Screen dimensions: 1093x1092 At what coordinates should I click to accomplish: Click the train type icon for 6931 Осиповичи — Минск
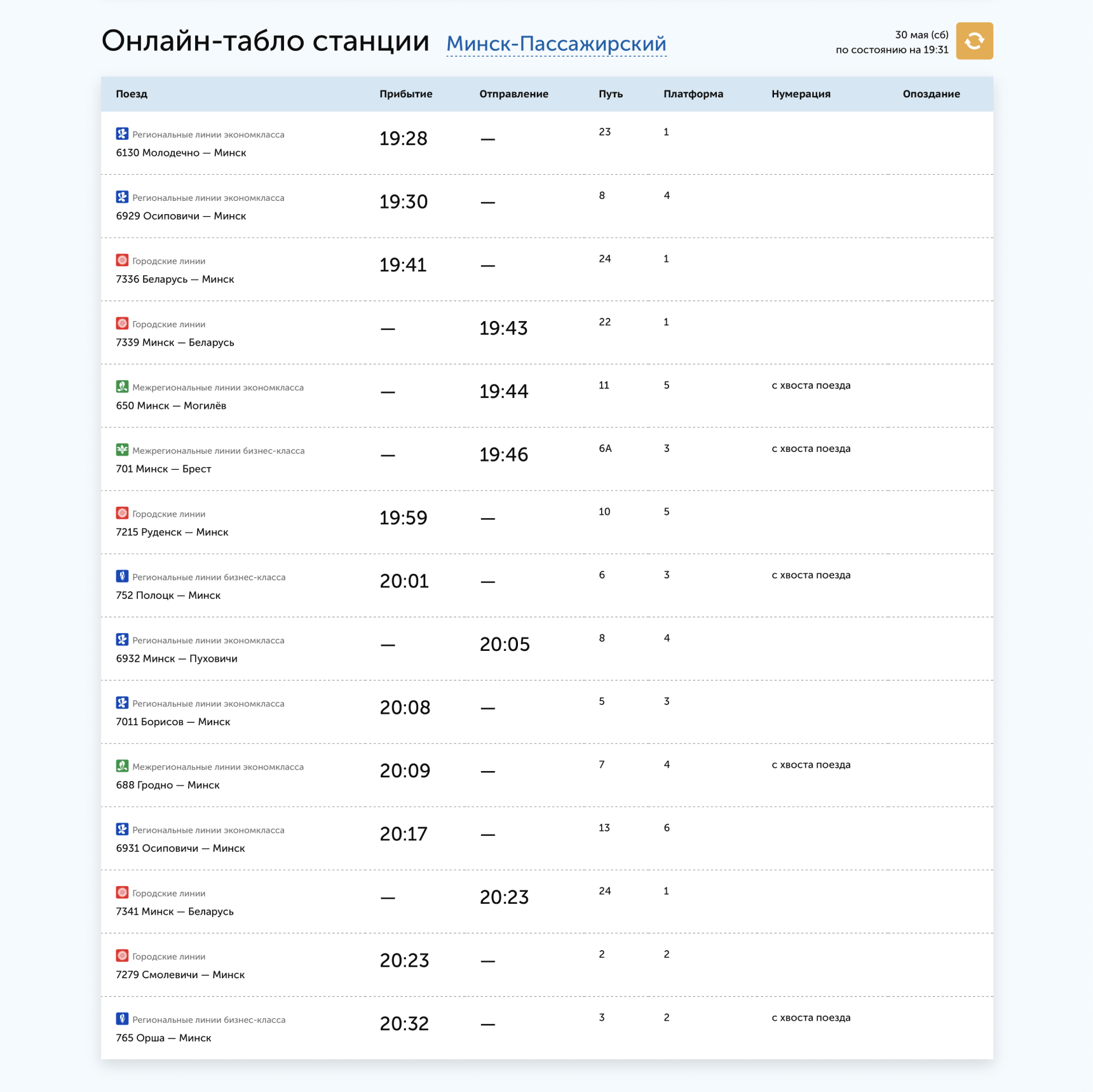(122, 829)
